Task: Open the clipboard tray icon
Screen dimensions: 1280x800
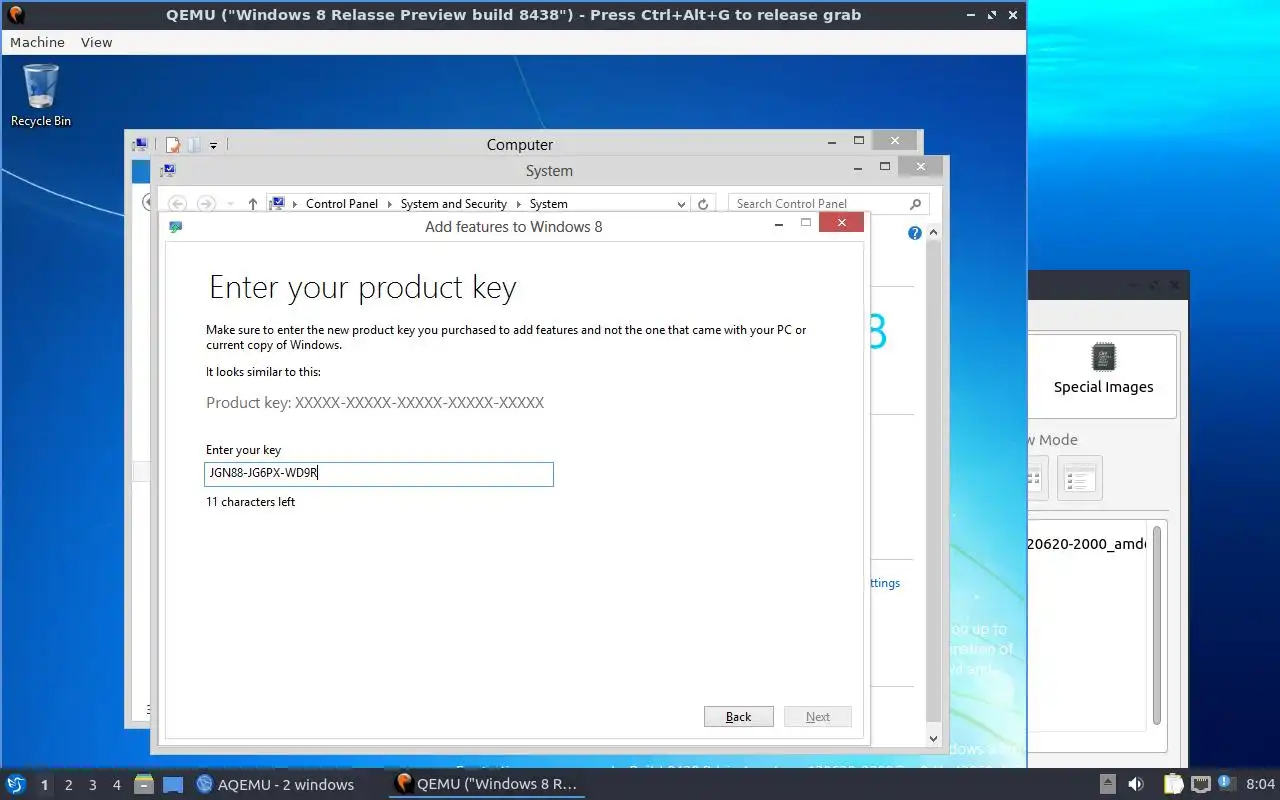Action: pyautogui.click(x=1173, y=784)
